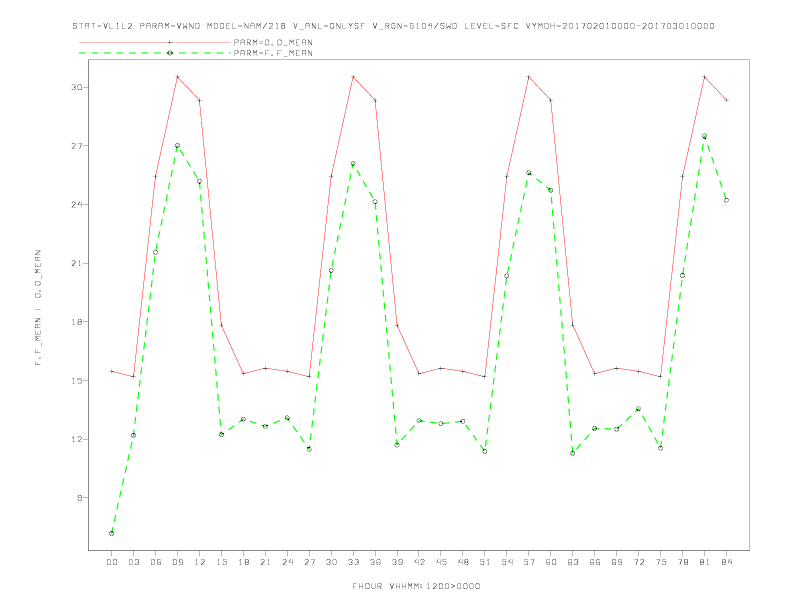Image resolution: width=792 pixels, height=612 pixels.
Task: Click the x-axis forecast hour label 69
Action: (617, 562)
